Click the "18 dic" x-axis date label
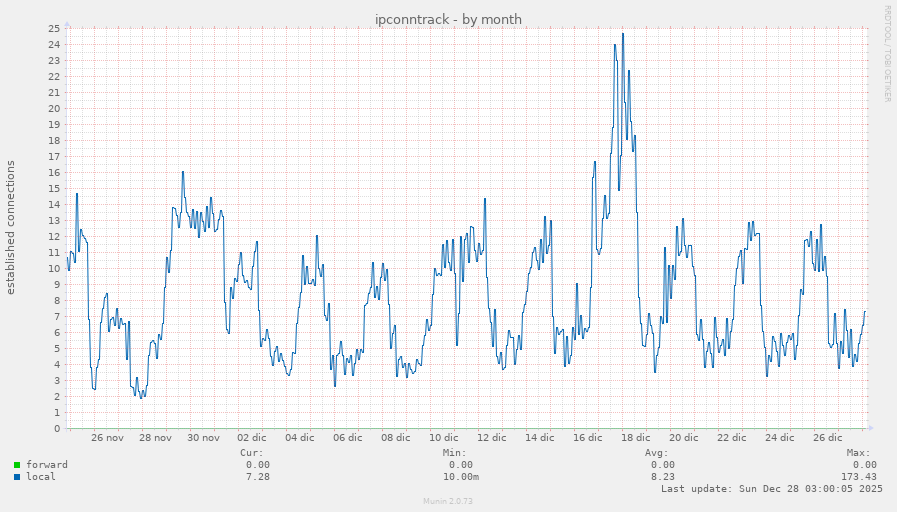Viewport: 897px width, 512px height. (x=636, y=438)
